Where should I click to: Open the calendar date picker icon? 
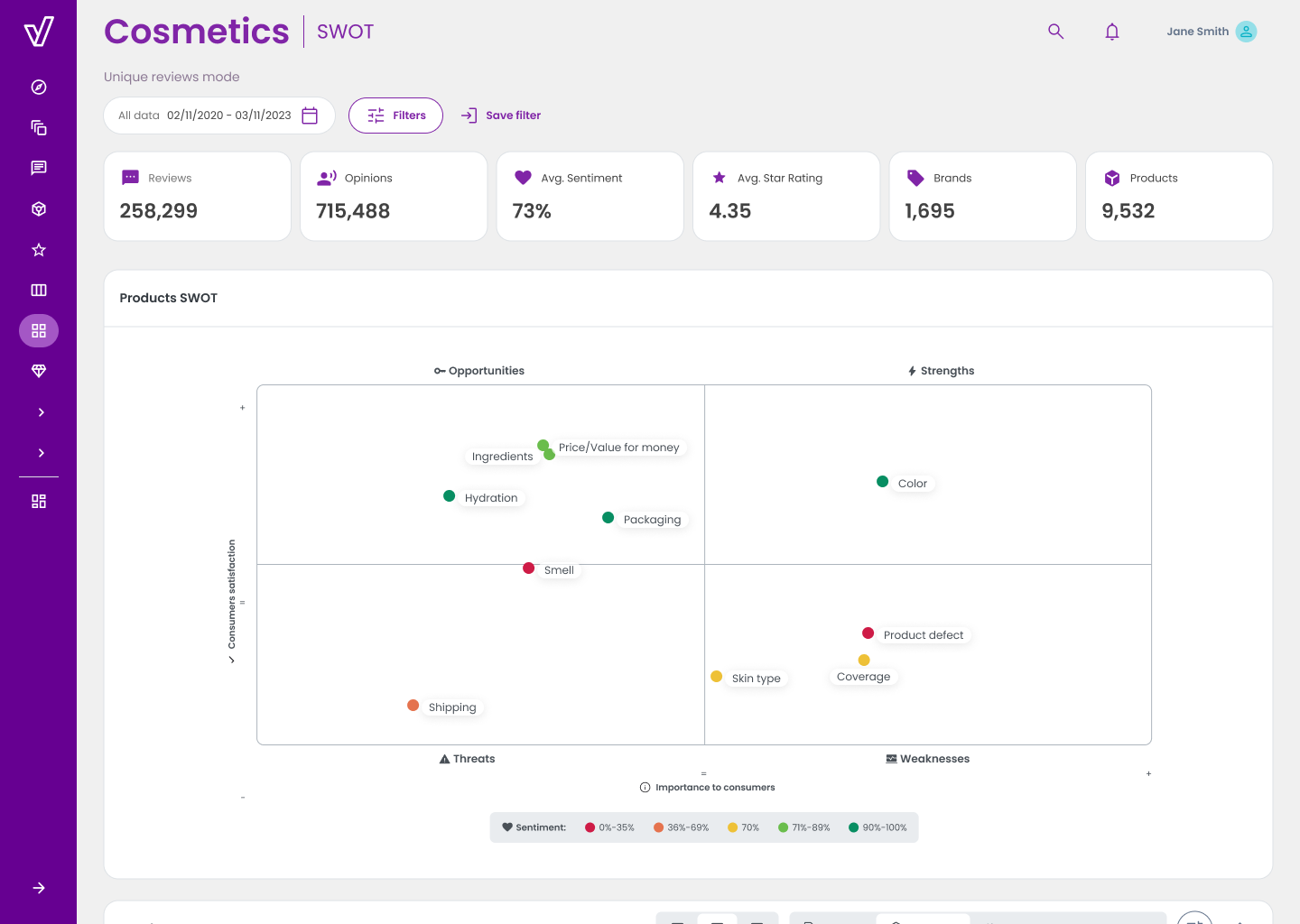point(310,115)
